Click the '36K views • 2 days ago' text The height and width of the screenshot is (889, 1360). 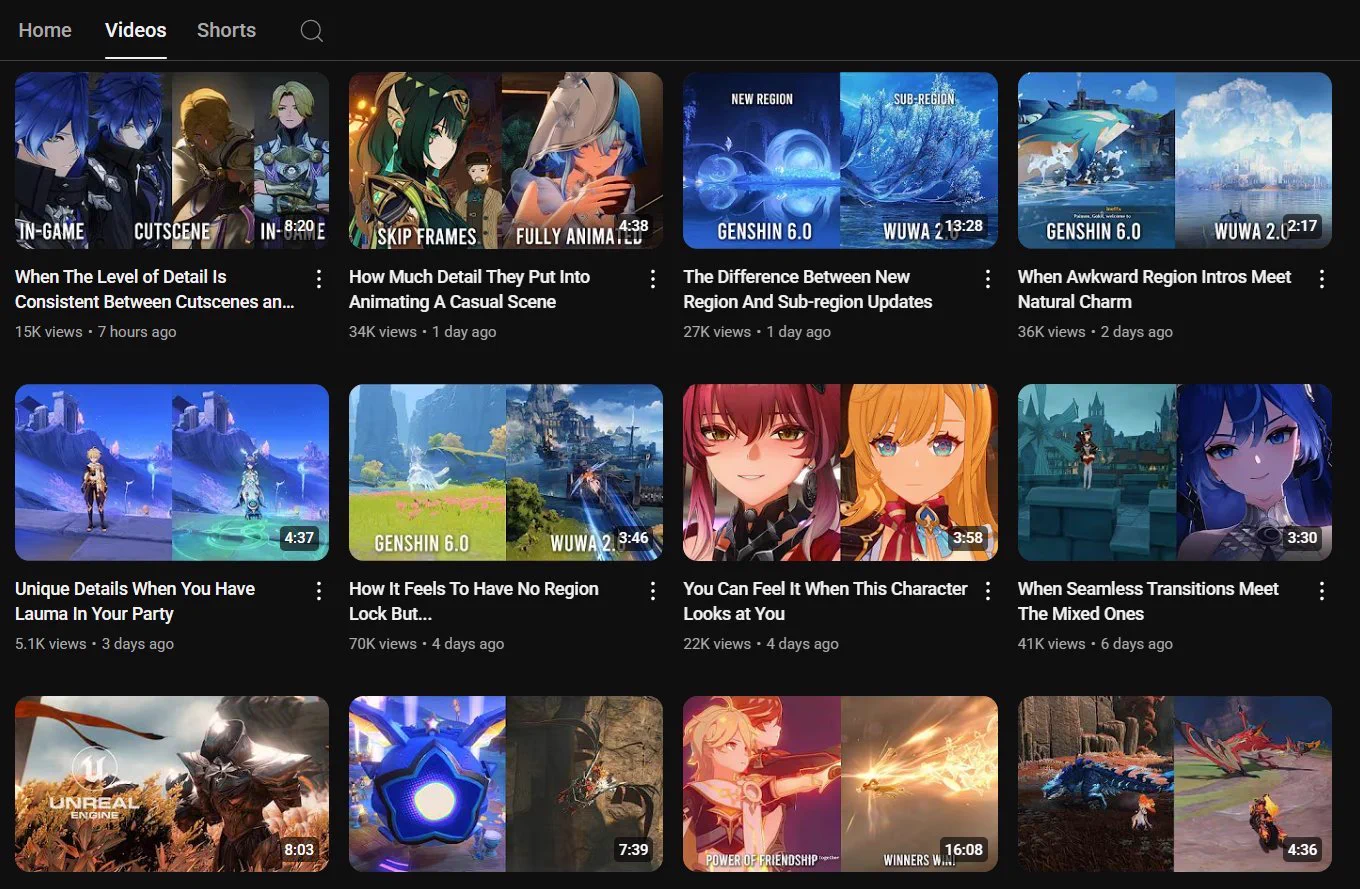(x=1095, y=332)
